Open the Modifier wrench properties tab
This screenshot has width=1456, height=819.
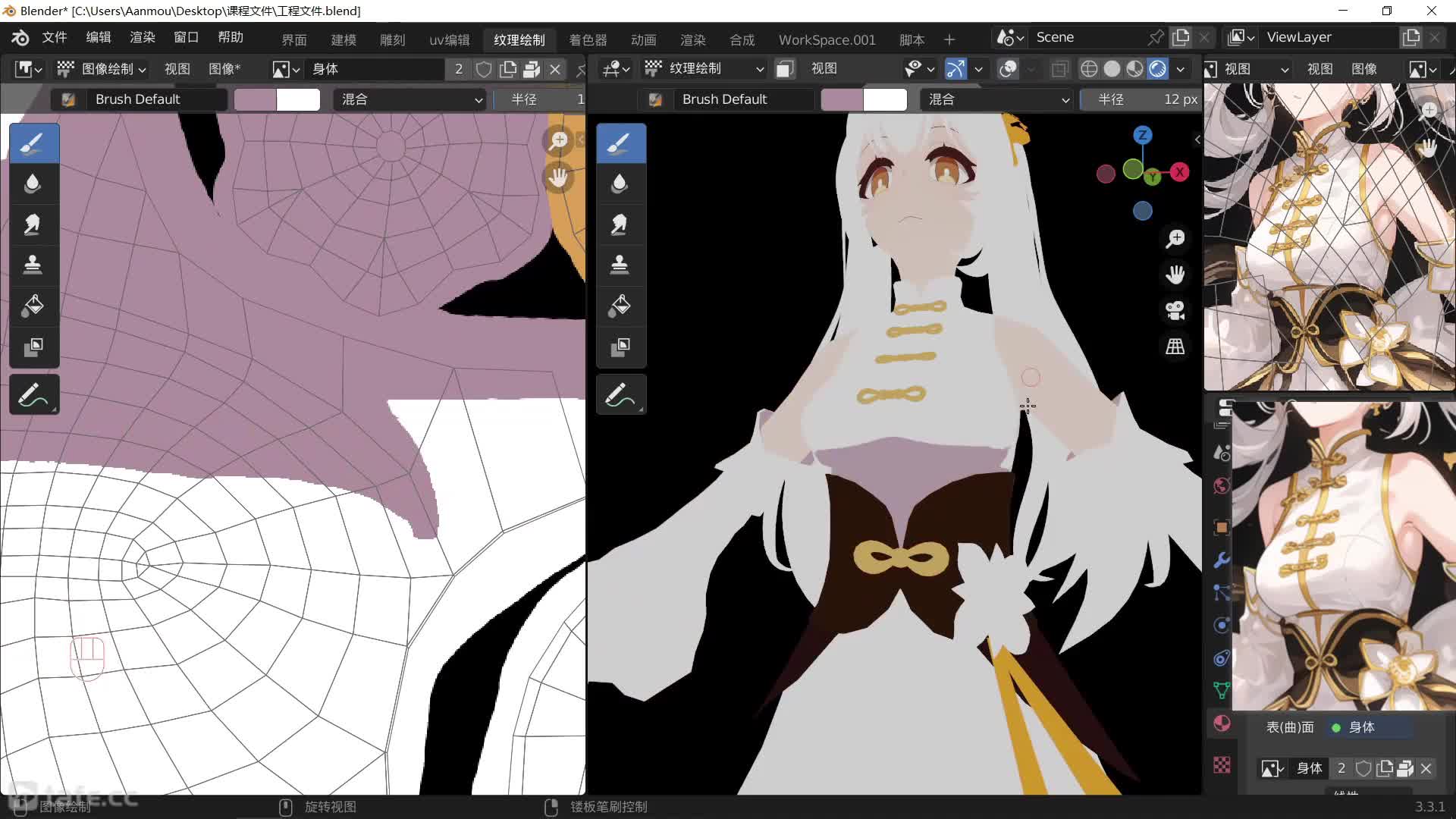1222,560
